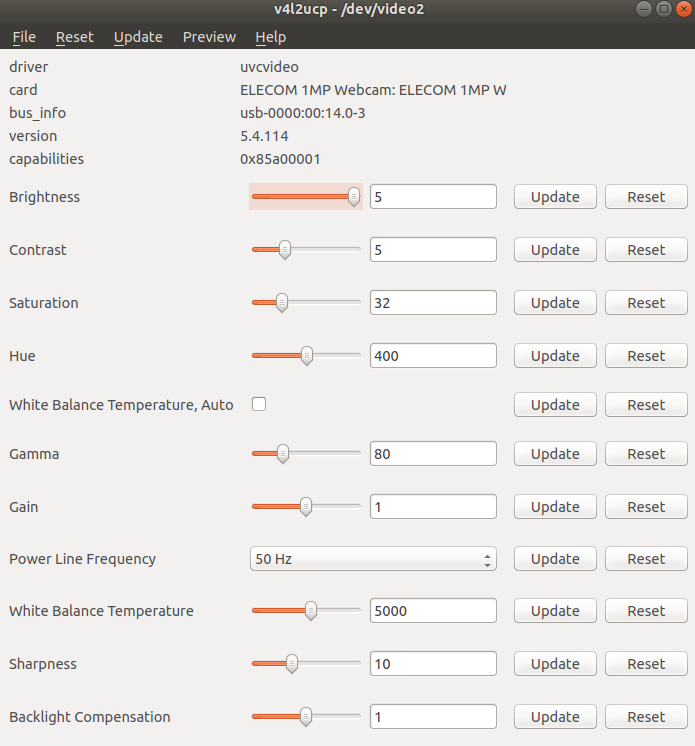Open the Help menu
The width and height of the screenshot is (695, 746).
click(271, 37)
